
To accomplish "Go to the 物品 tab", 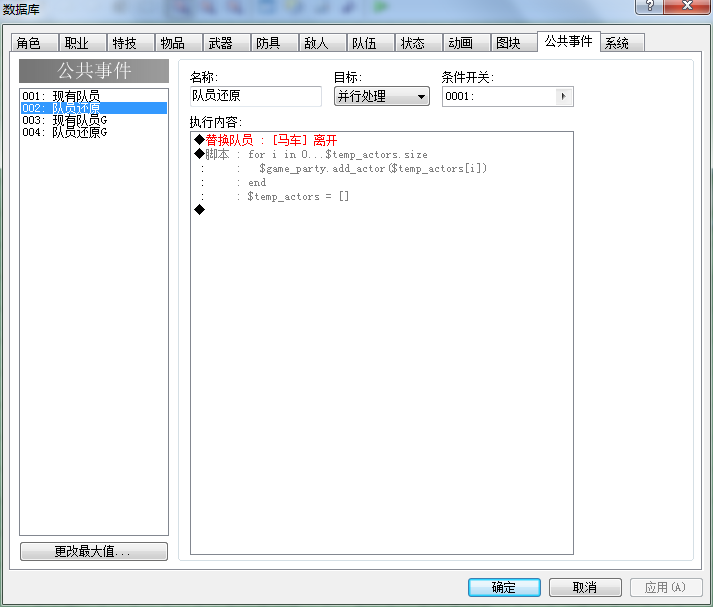I will tap(179, 43).
